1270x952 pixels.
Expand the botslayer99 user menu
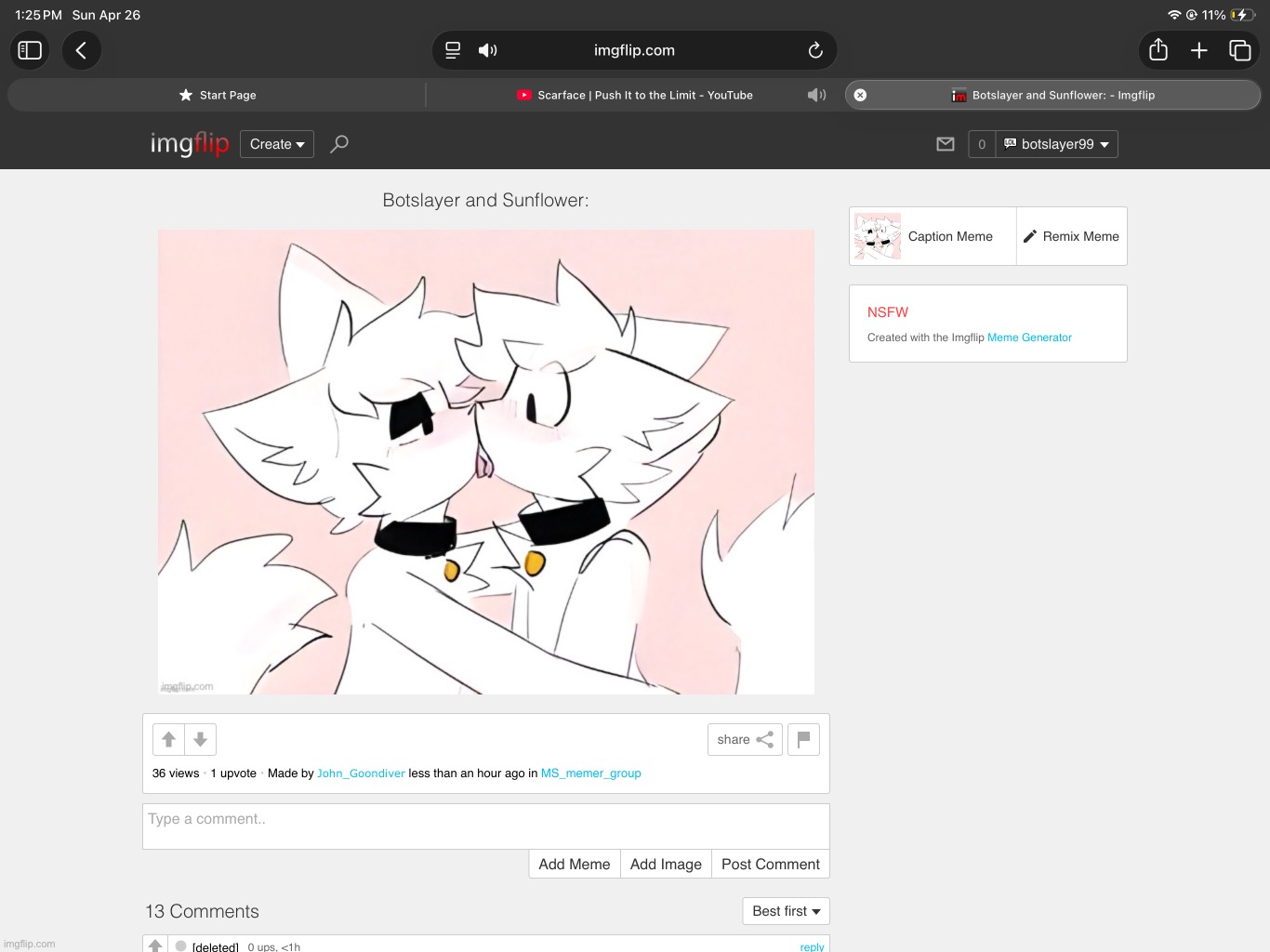pyautogui.click(x=1057, y=144)
